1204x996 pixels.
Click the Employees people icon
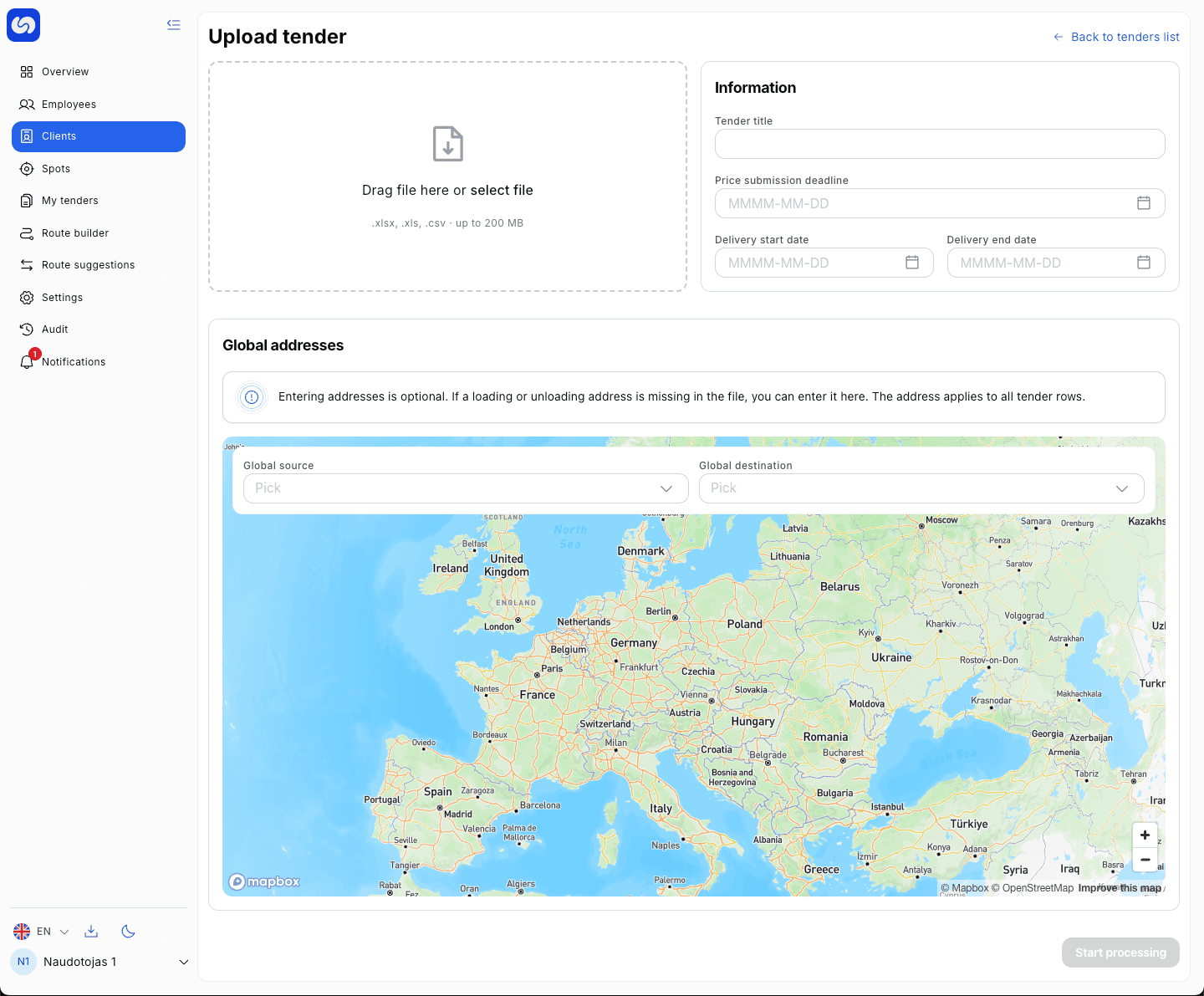(x=27, y=105)
